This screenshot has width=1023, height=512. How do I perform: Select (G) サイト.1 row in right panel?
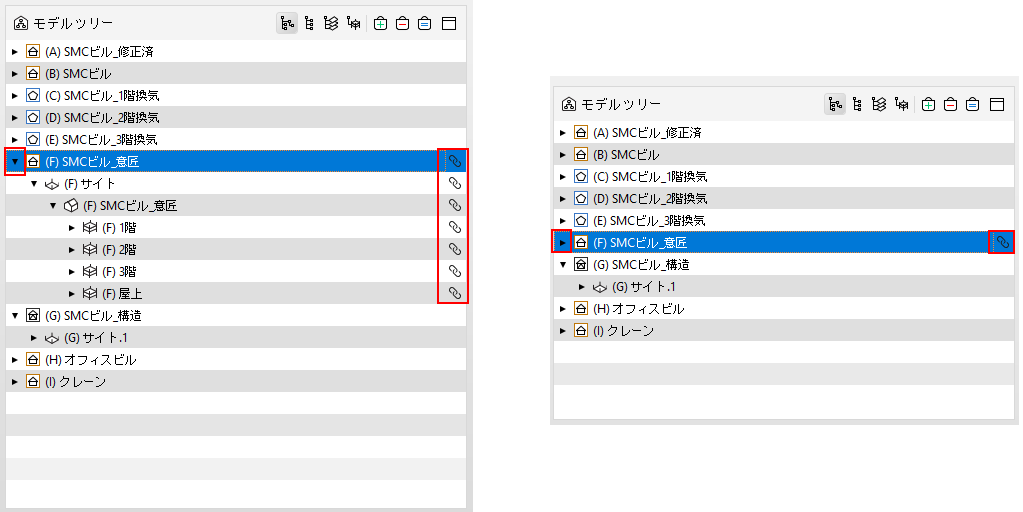coord(784,287)
